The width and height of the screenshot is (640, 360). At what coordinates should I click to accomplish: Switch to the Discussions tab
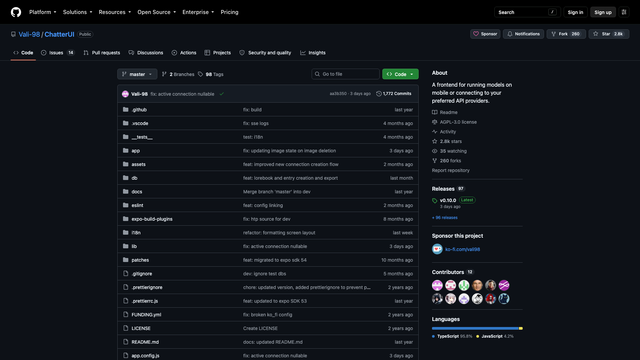(146, 53)
